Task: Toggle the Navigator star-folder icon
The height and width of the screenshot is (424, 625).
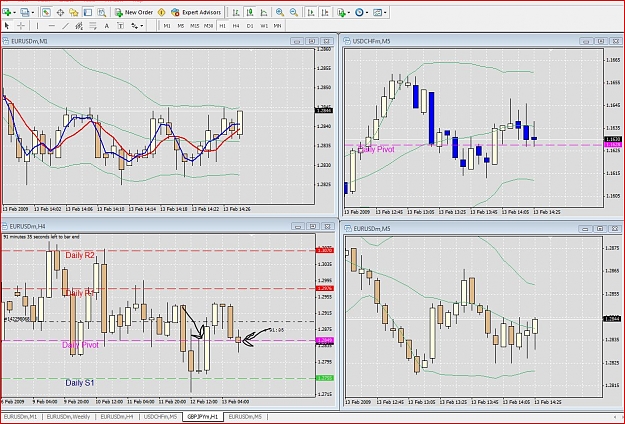Action: (x=74, y=13)
